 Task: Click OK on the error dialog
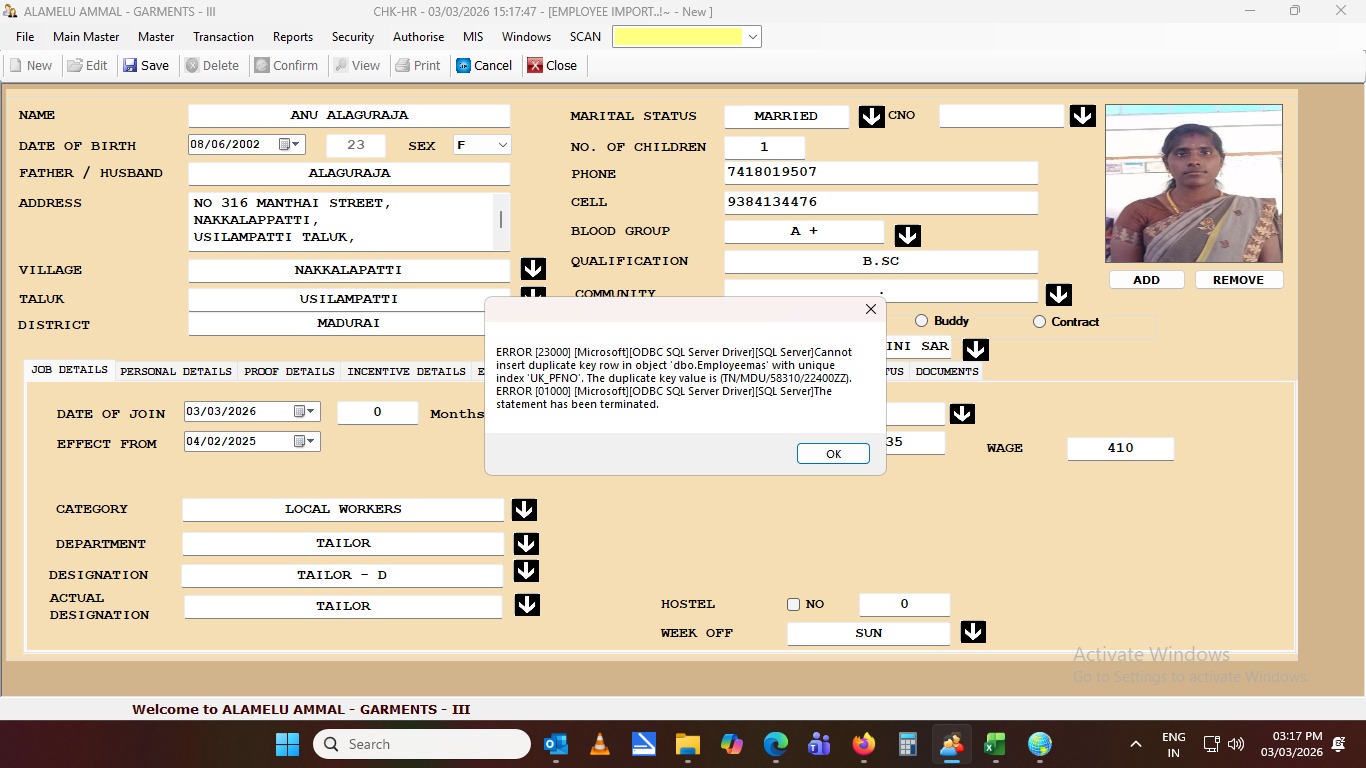tap(833, 454)
